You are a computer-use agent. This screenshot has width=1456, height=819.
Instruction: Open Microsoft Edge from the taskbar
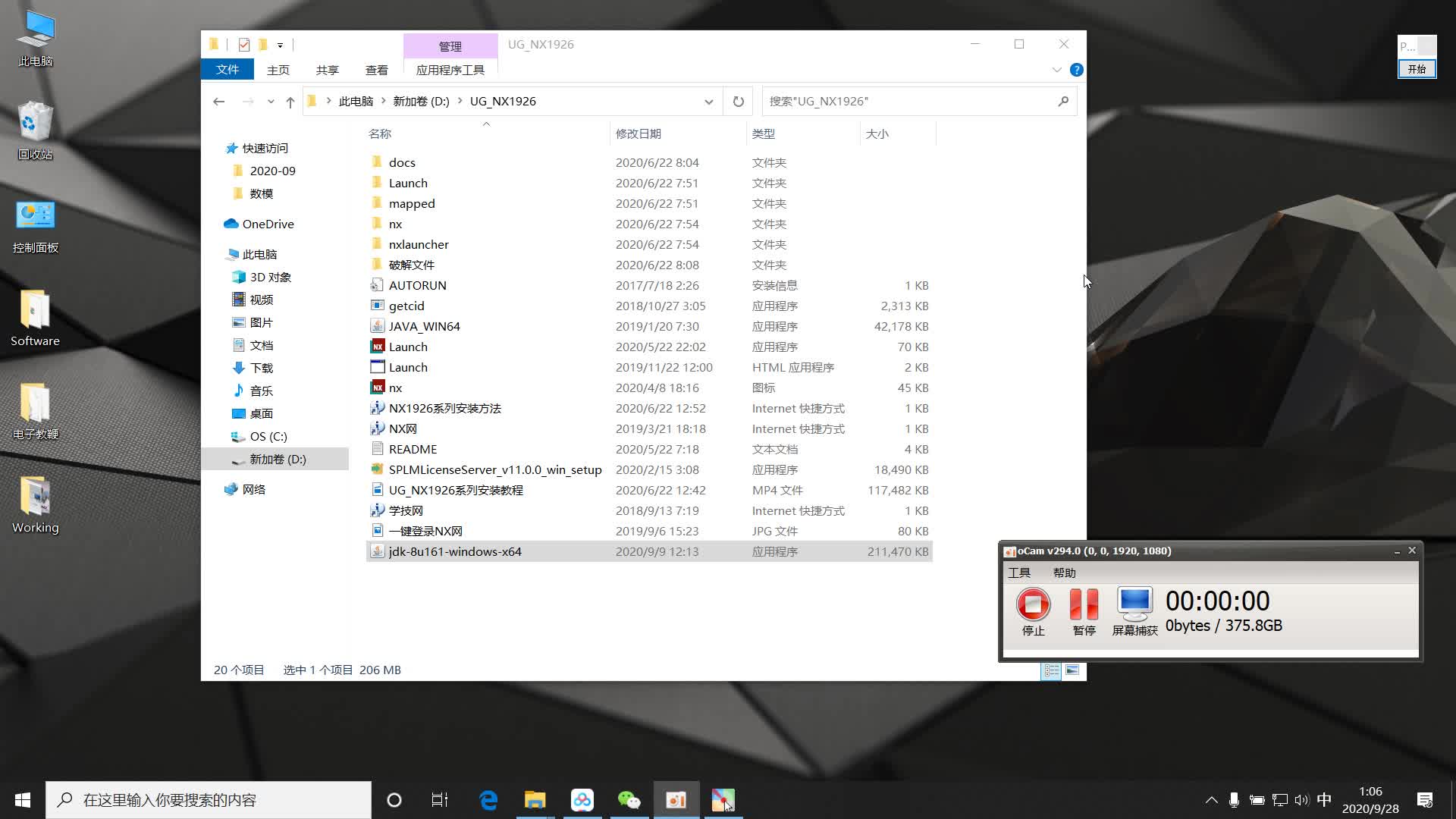[x=488, y=800]
